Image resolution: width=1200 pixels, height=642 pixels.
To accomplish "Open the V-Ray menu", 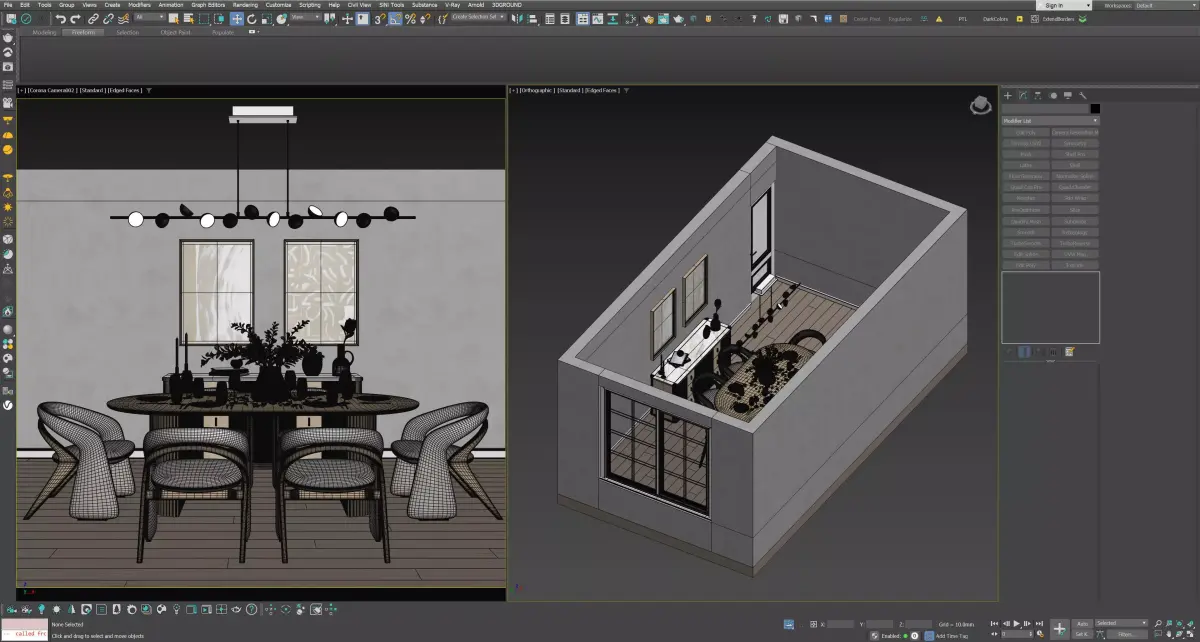I will (452, 5).
